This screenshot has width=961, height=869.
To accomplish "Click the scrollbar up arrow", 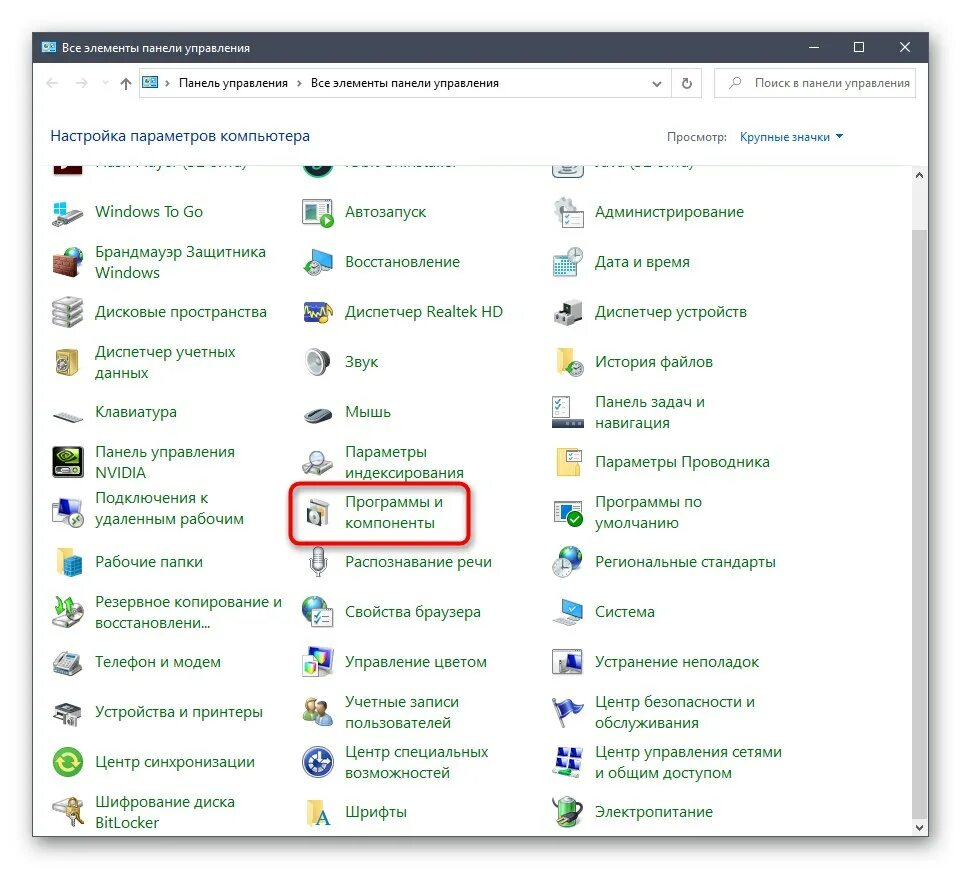I will pos(919,175).
